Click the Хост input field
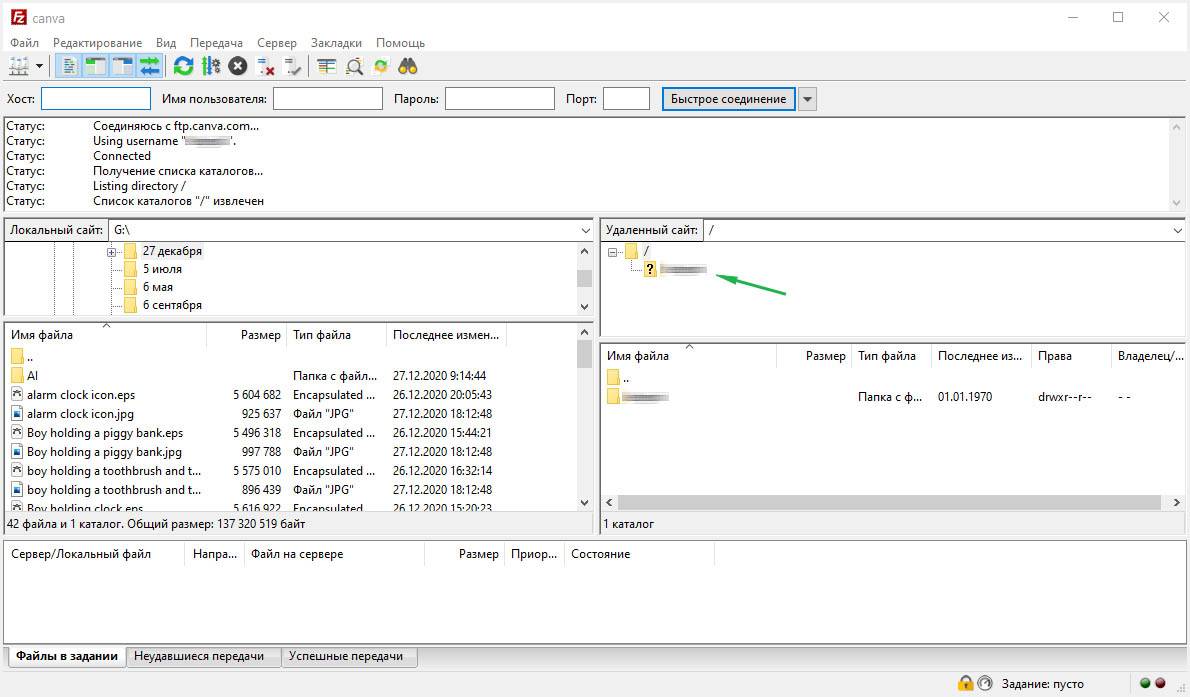The width and height of the screenshot is (1190, 697). click(x=96, y=99)
